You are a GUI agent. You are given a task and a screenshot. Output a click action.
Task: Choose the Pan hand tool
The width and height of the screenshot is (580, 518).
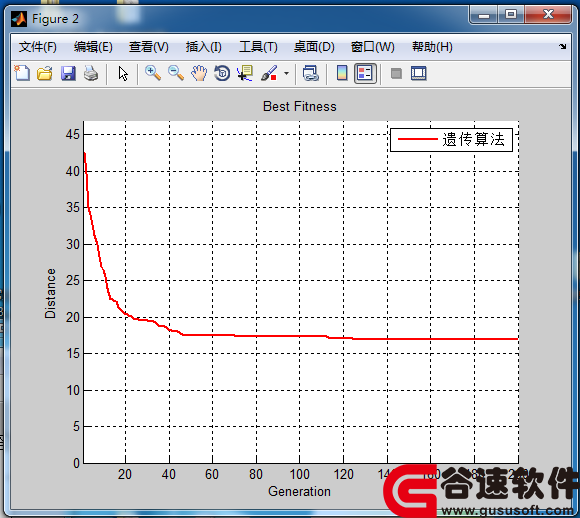coord(199,73)
